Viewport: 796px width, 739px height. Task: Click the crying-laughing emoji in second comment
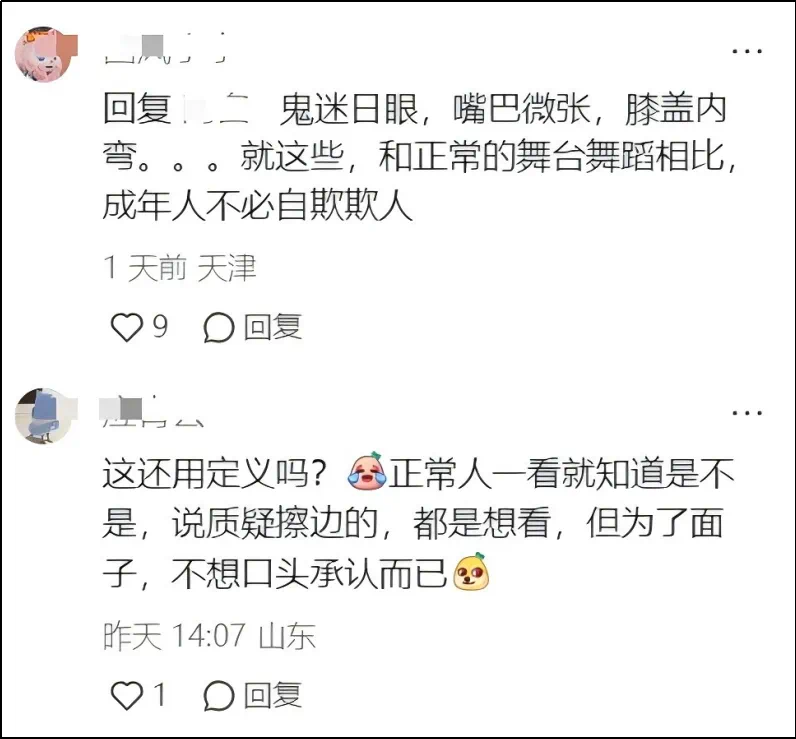(367, 472)
